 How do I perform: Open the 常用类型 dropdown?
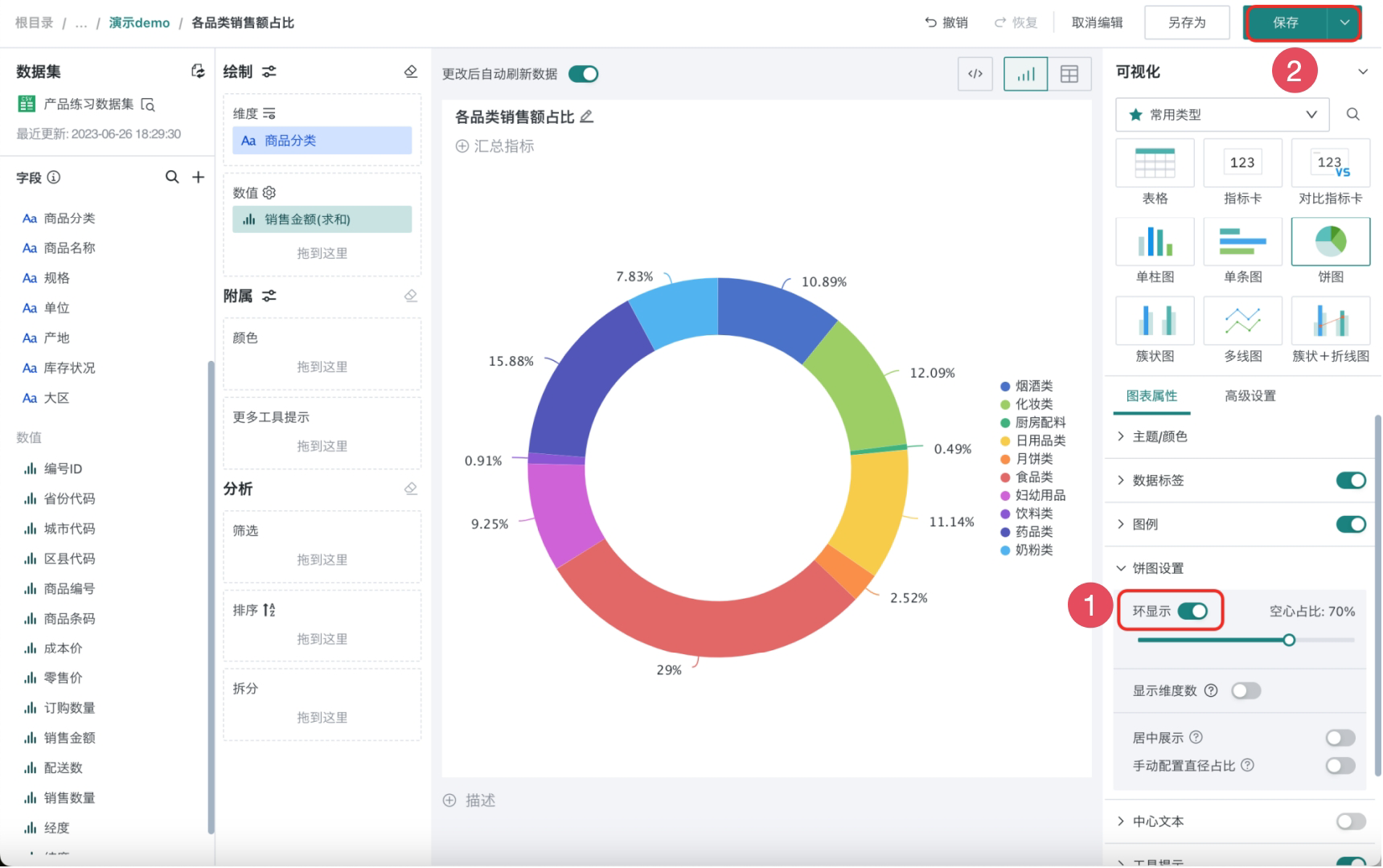[x=1222, y=114]
